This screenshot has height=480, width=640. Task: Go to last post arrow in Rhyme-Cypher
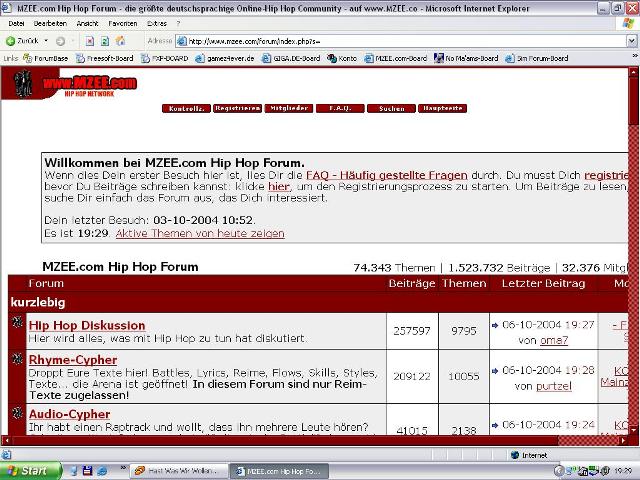[x=495, y=371]
